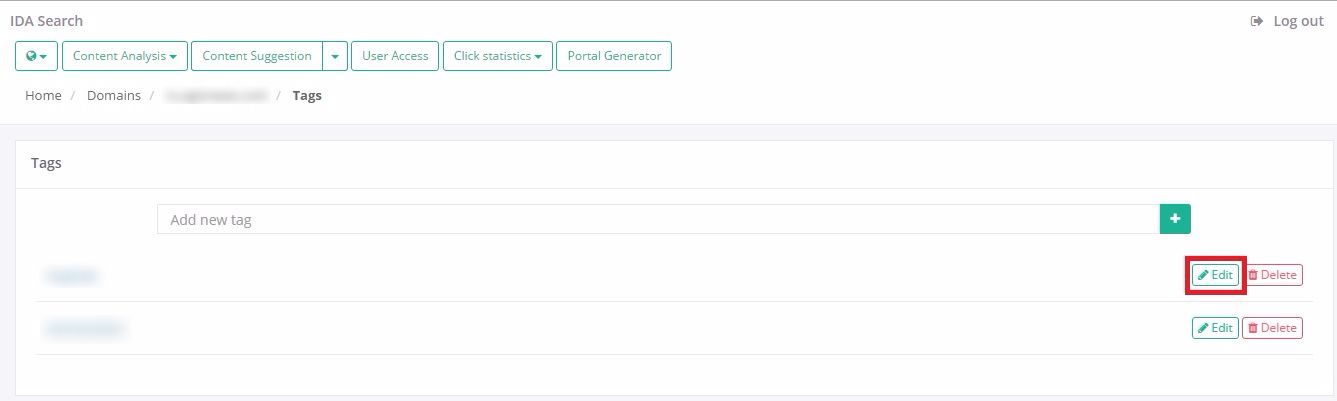Open the Portal Generator page
Image resolution: width=1337 pixels, height=401 pixels.
(x=614, y=56)
